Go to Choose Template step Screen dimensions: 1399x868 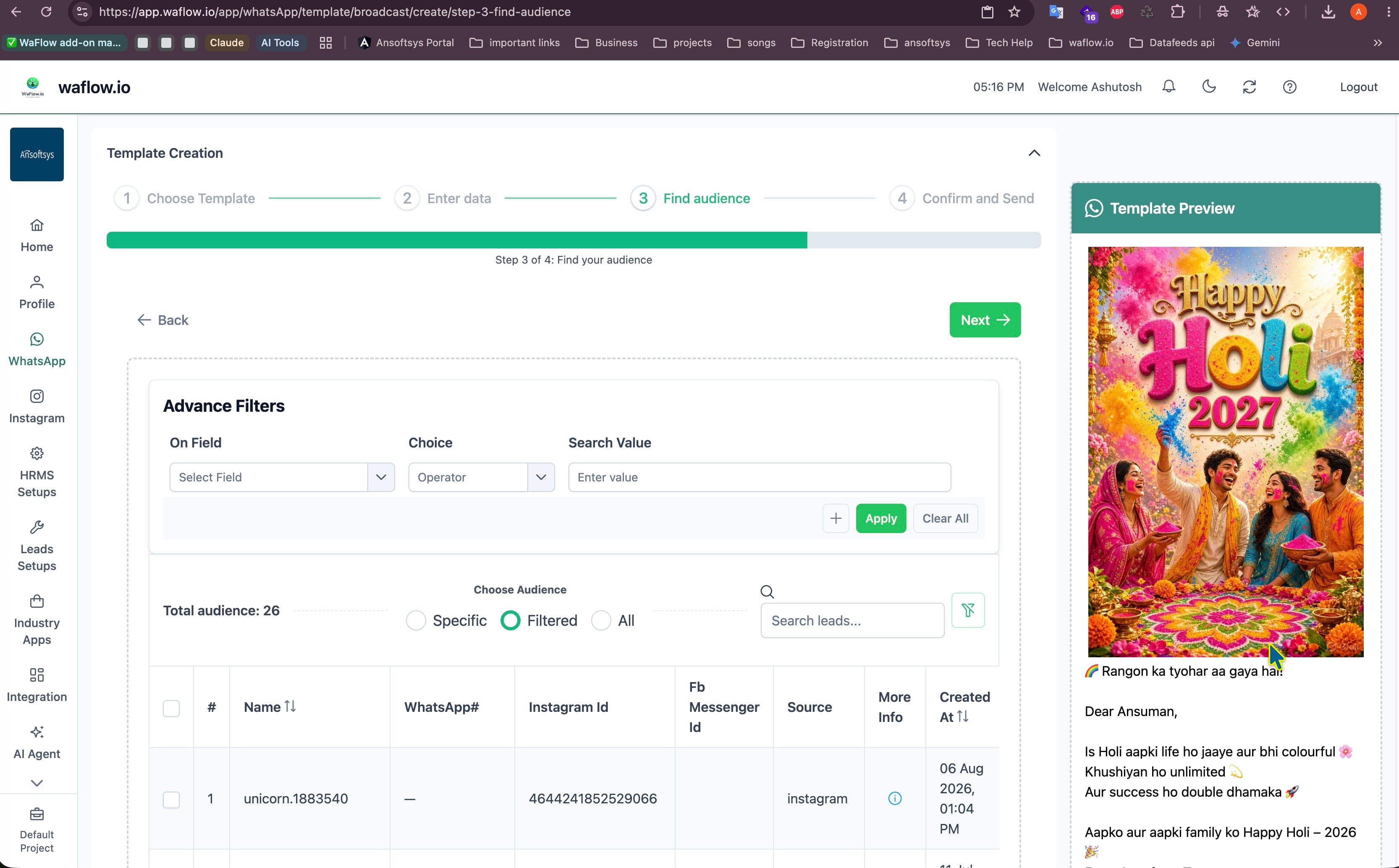coord(184,198)
